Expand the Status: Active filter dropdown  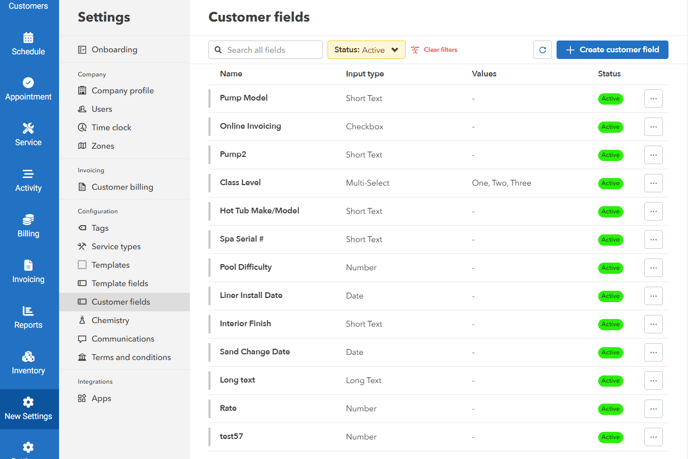pyautogui.click(x=366, y=50)
